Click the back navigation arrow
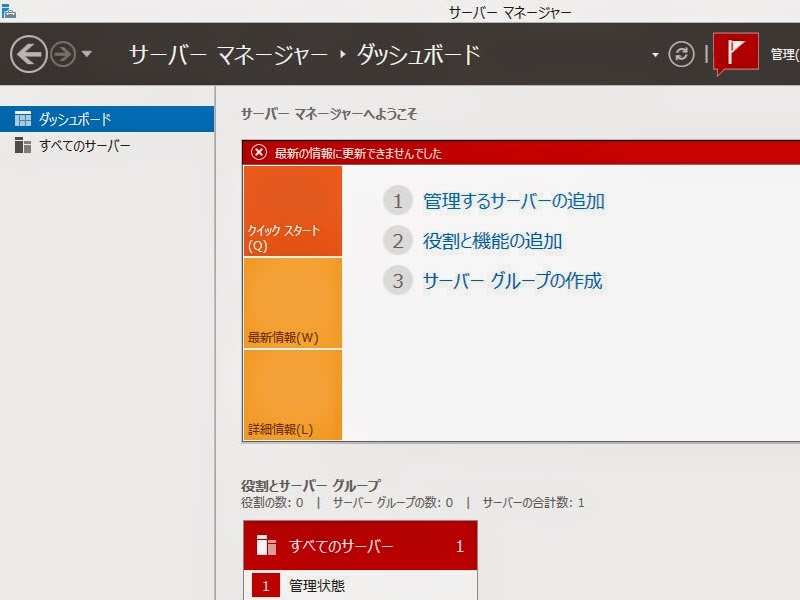The height and width of the screenshot is (600, 800). [x=29, y=54]
